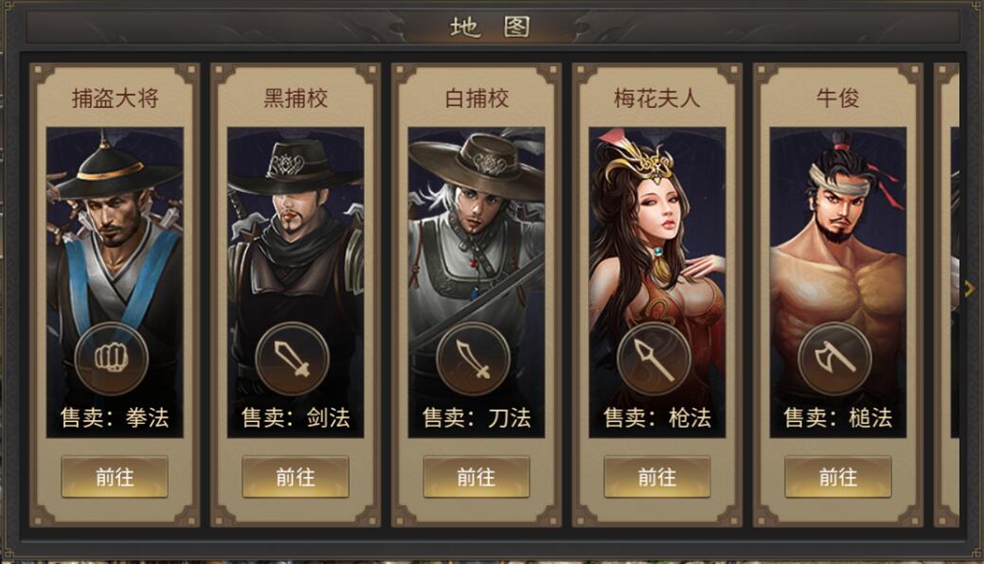Click the hammer icon for 槌法

pyautogui.click(x=835, y=359)
